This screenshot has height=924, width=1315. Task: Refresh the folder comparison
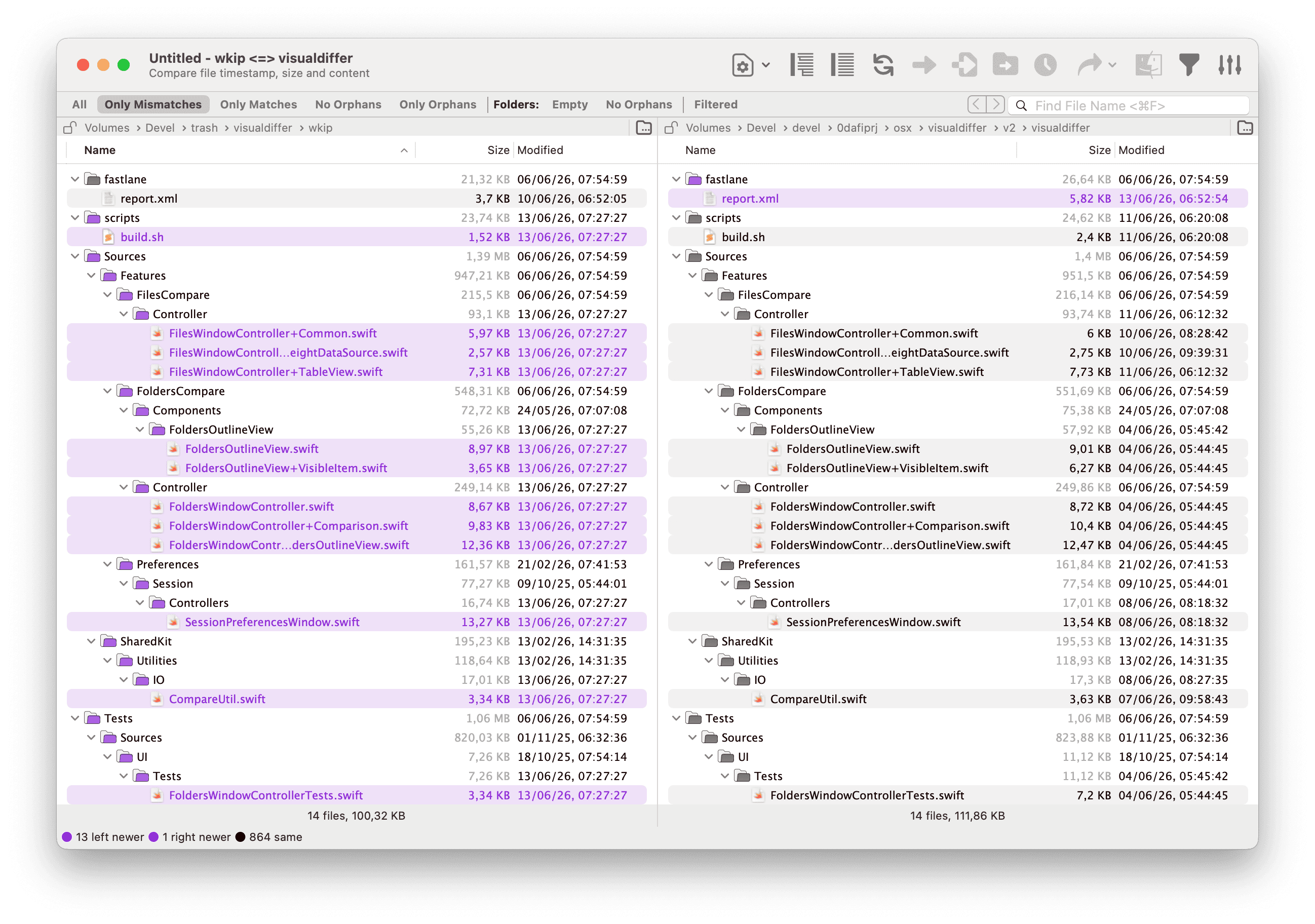point(883,65)
